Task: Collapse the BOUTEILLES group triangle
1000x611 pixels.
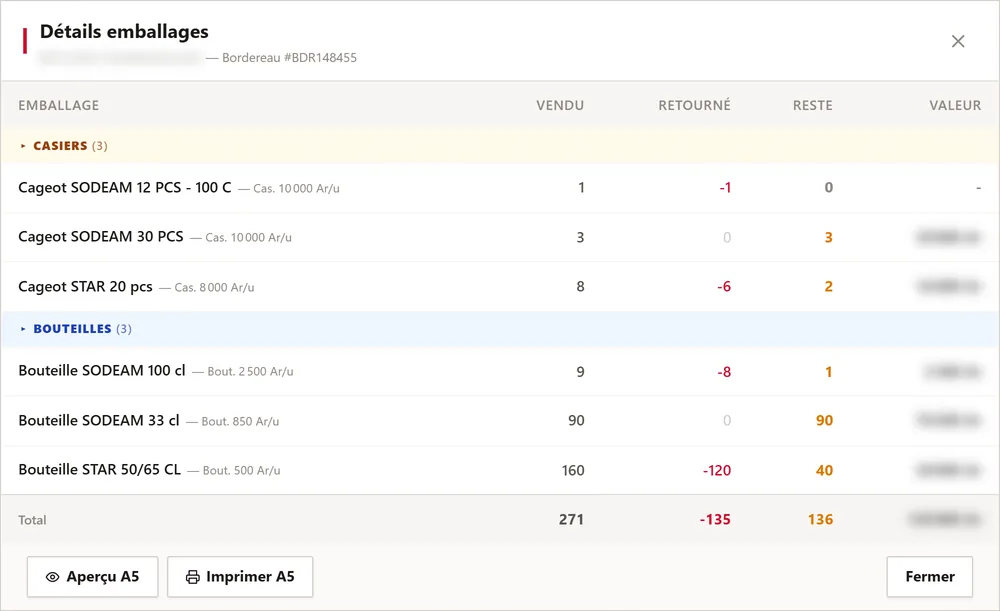Action: tap(23, 329)
